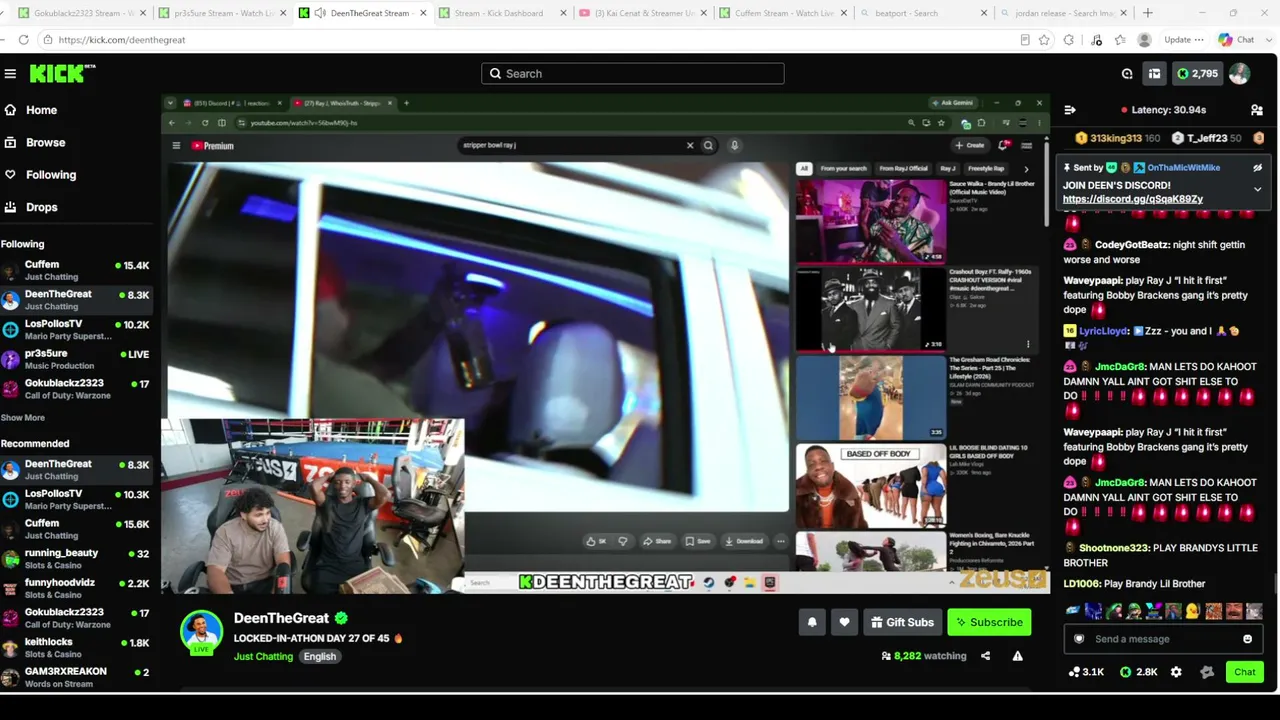Bookmark this page with star icon

pos(1044,40)
